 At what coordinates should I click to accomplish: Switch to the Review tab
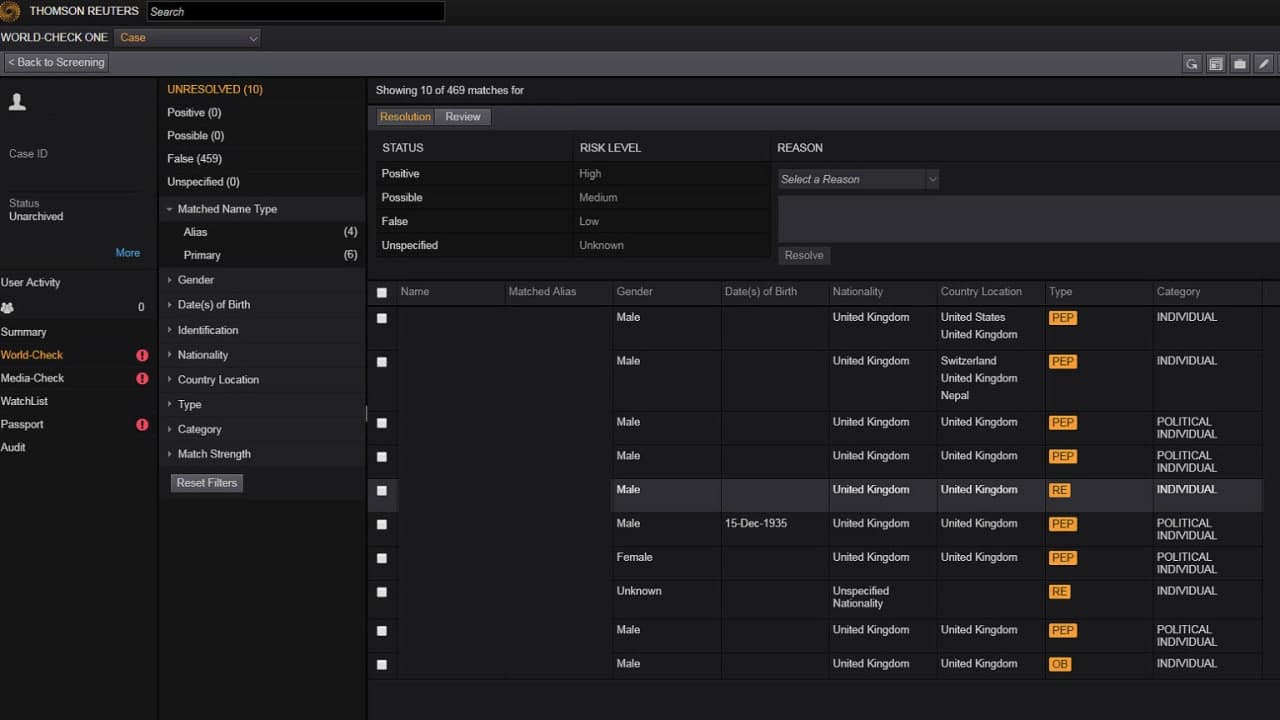[x=463, y=117]
